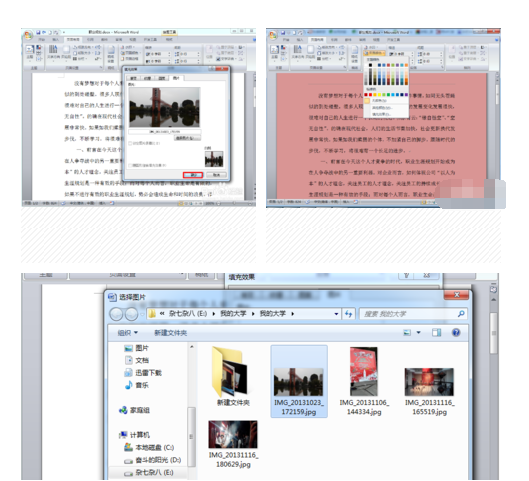The width and height of the screenshot is (529, 481).
Task: Close the 选择图片 dialog
Action: [456, 295]
